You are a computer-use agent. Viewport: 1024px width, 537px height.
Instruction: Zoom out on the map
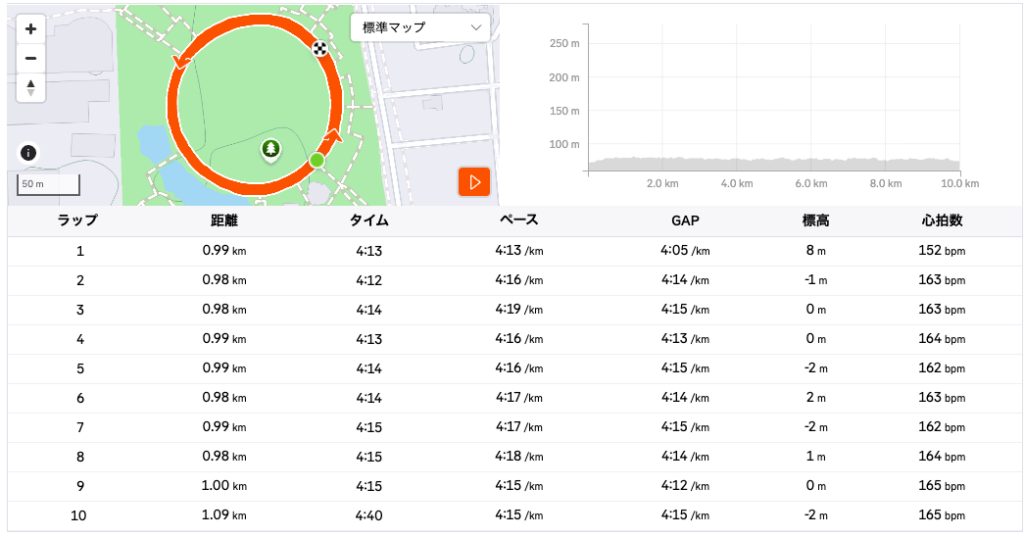pyautogui.click(x=31, y=58)
